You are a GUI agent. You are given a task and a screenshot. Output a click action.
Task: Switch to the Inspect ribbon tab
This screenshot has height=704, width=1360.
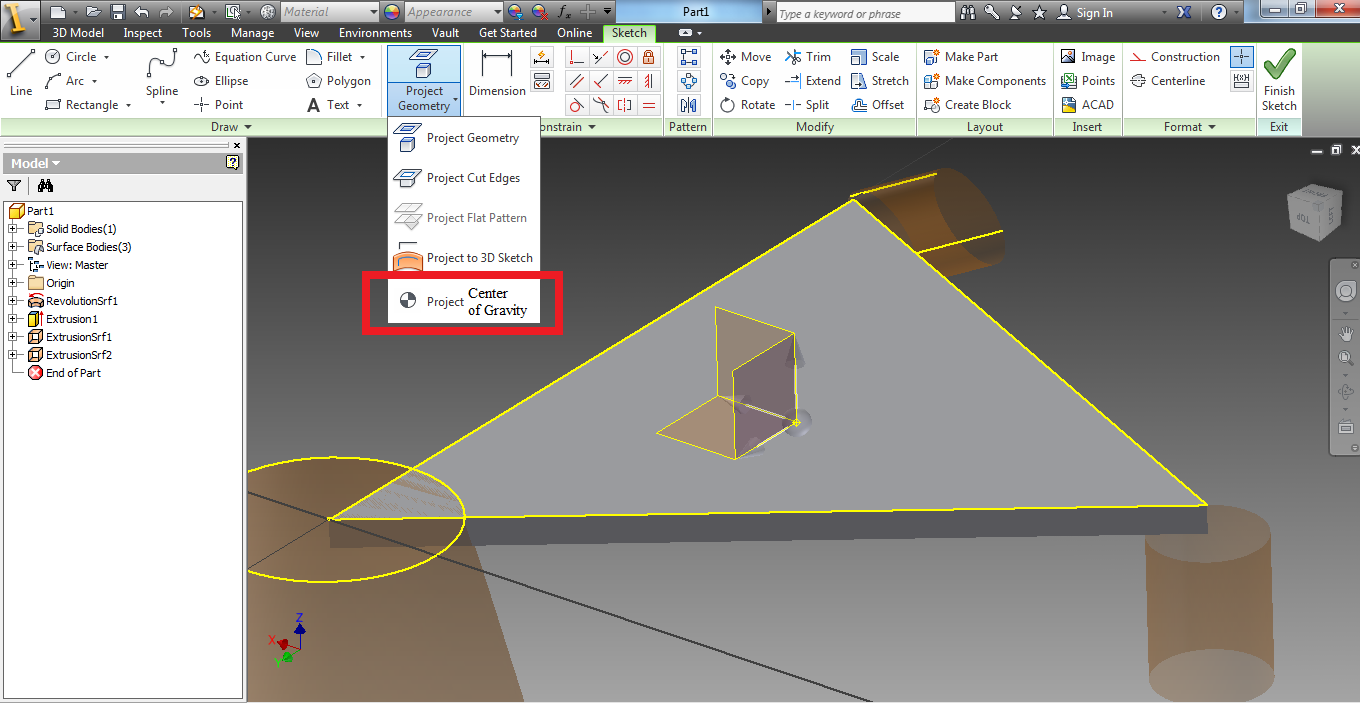click(x=142, y=32)
